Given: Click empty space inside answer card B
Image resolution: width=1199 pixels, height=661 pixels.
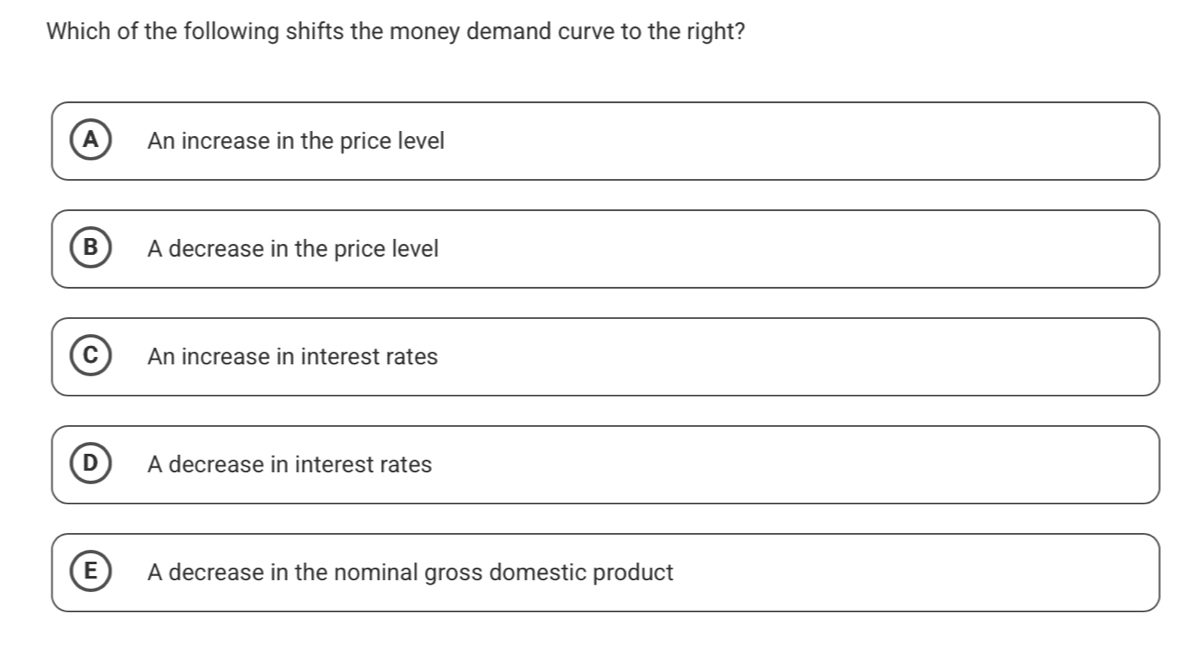Looking at the screenshot, I should pyautogui.click(x=800, y=249).
